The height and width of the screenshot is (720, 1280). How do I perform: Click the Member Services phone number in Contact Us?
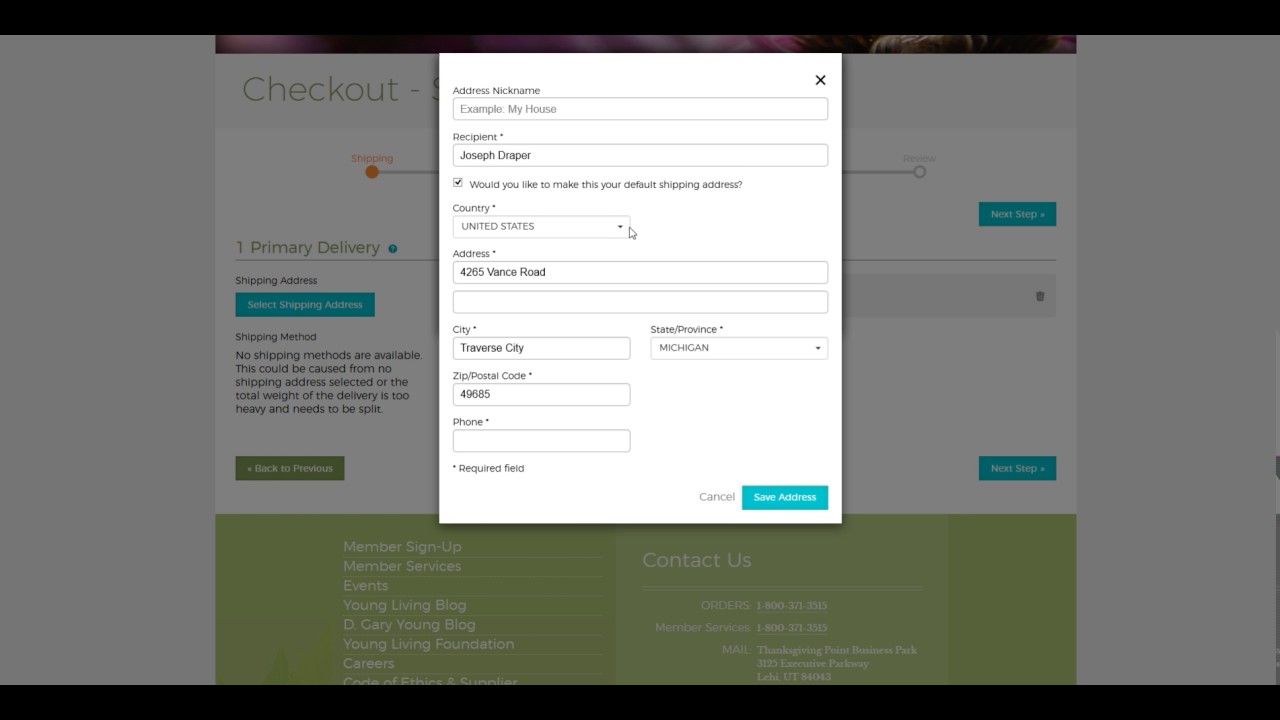(791, 628)
